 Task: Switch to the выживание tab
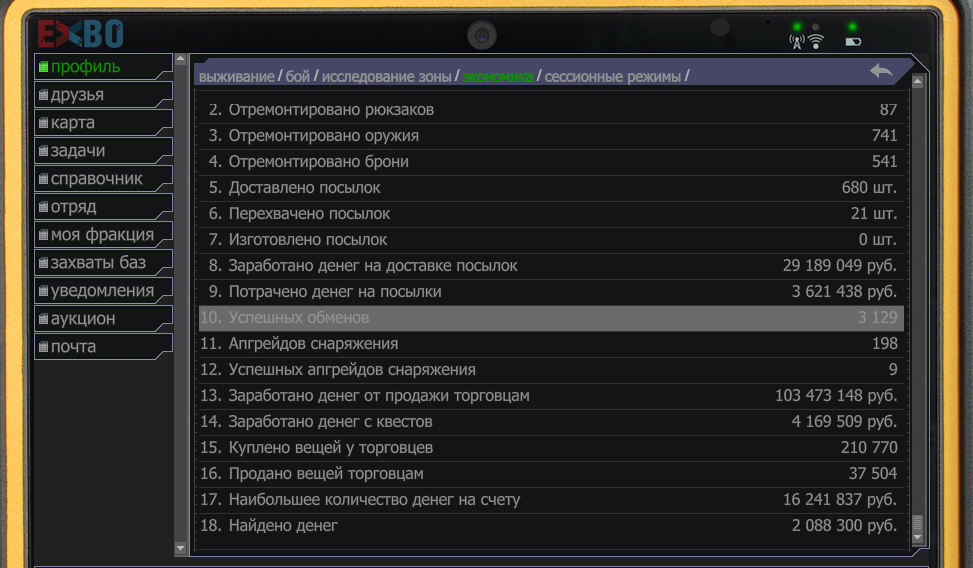(236, 76)
